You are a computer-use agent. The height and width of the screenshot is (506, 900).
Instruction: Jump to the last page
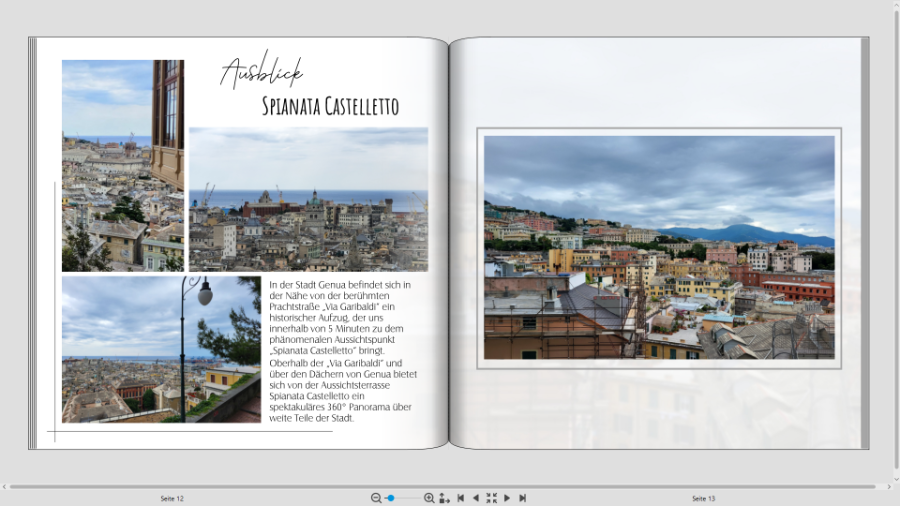(522, 498)
